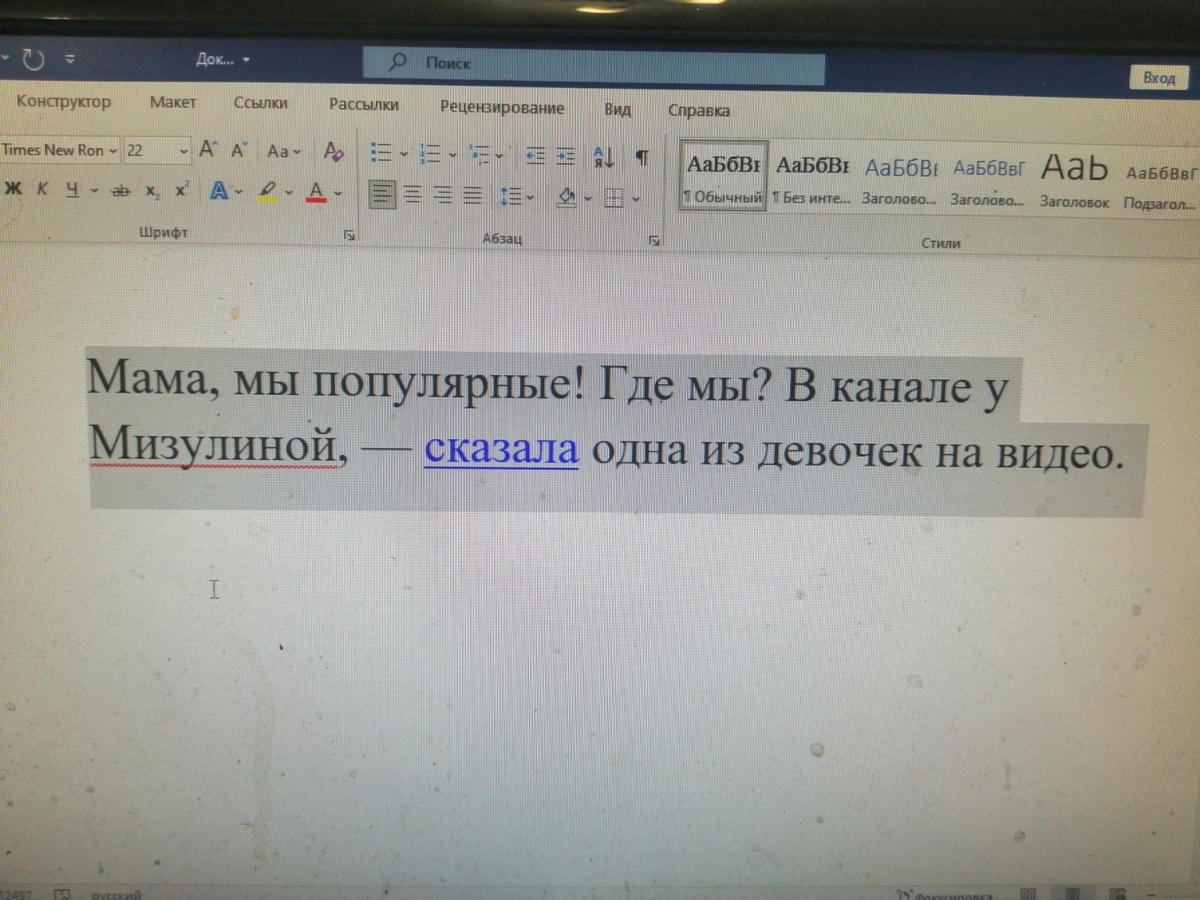Show paragraph marks with the ¶ icon

pos(643,157)
